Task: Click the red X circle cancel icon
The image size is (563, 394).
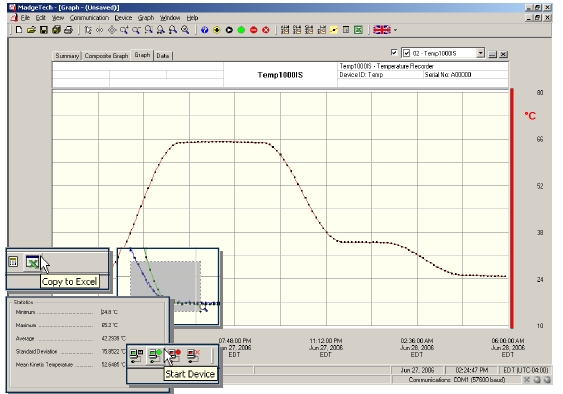Action: [266, 30]
